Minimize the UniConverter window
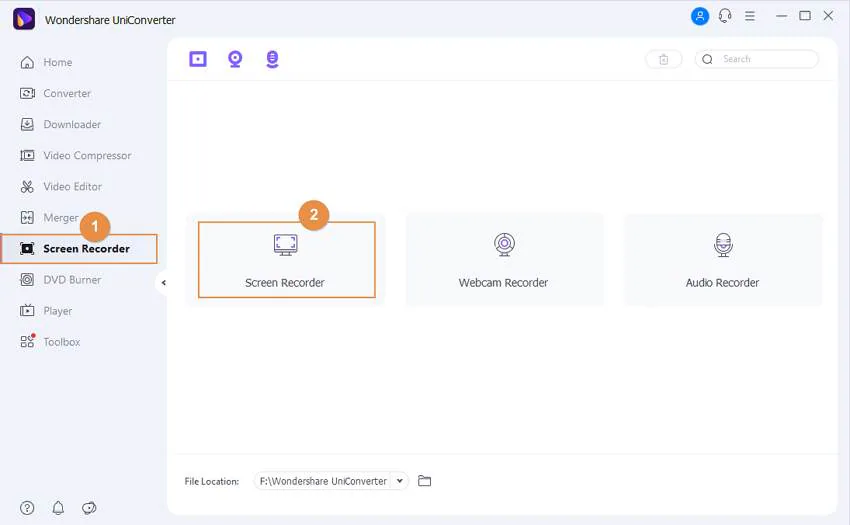 pyautogui.click(x=781, y=16)
